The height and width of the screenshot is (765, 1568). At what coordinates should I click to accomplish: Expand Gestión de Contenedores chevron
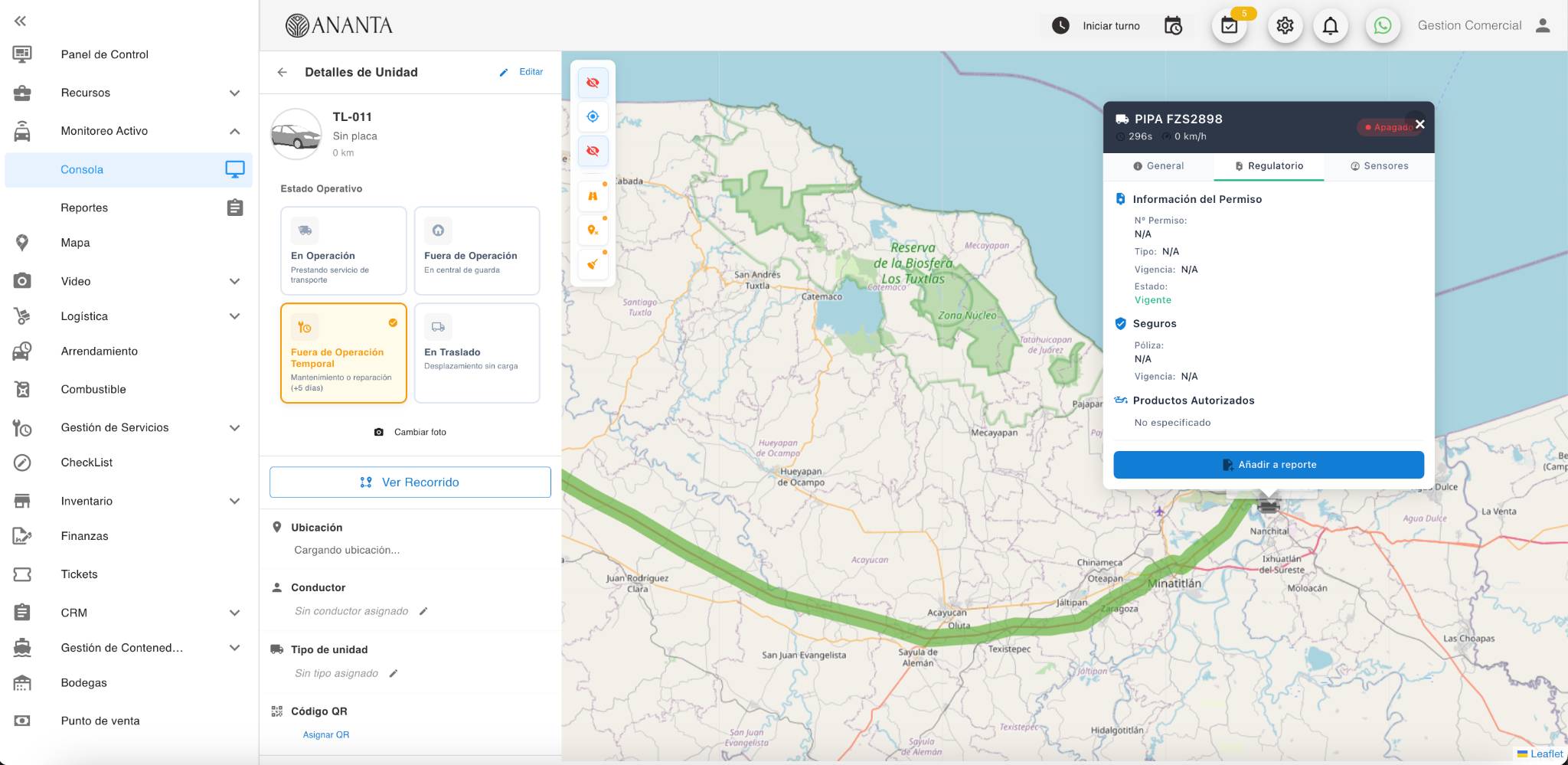tap(234, 648)
